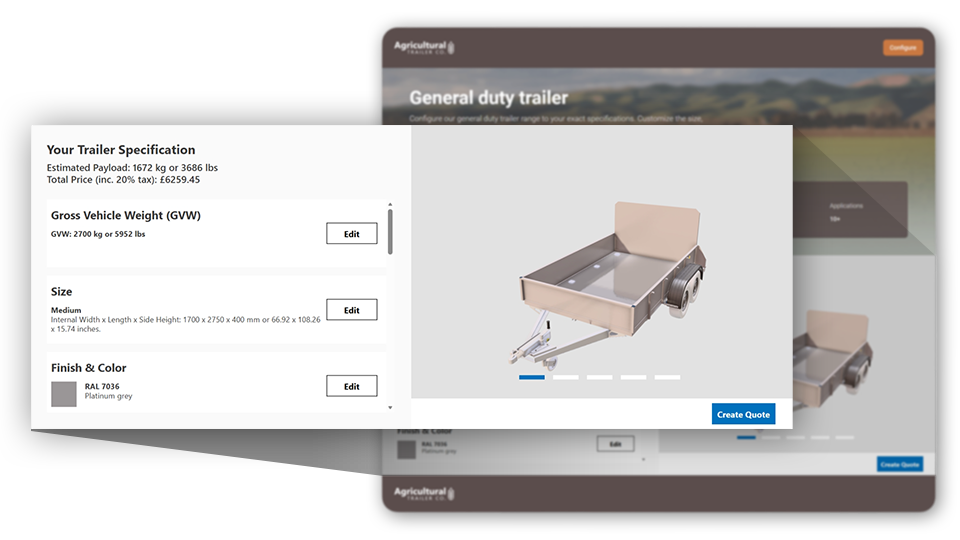Click the specification list scrollbar thumb
Screen dimensions: 960x540
tap(390, 232)
